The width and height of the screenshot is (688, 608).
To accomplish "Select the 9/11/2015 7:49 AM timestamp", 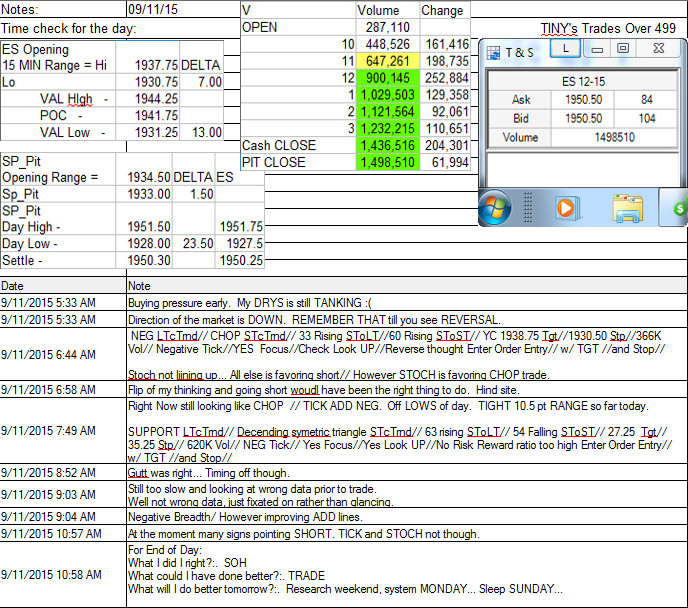I will click(63, 430).
